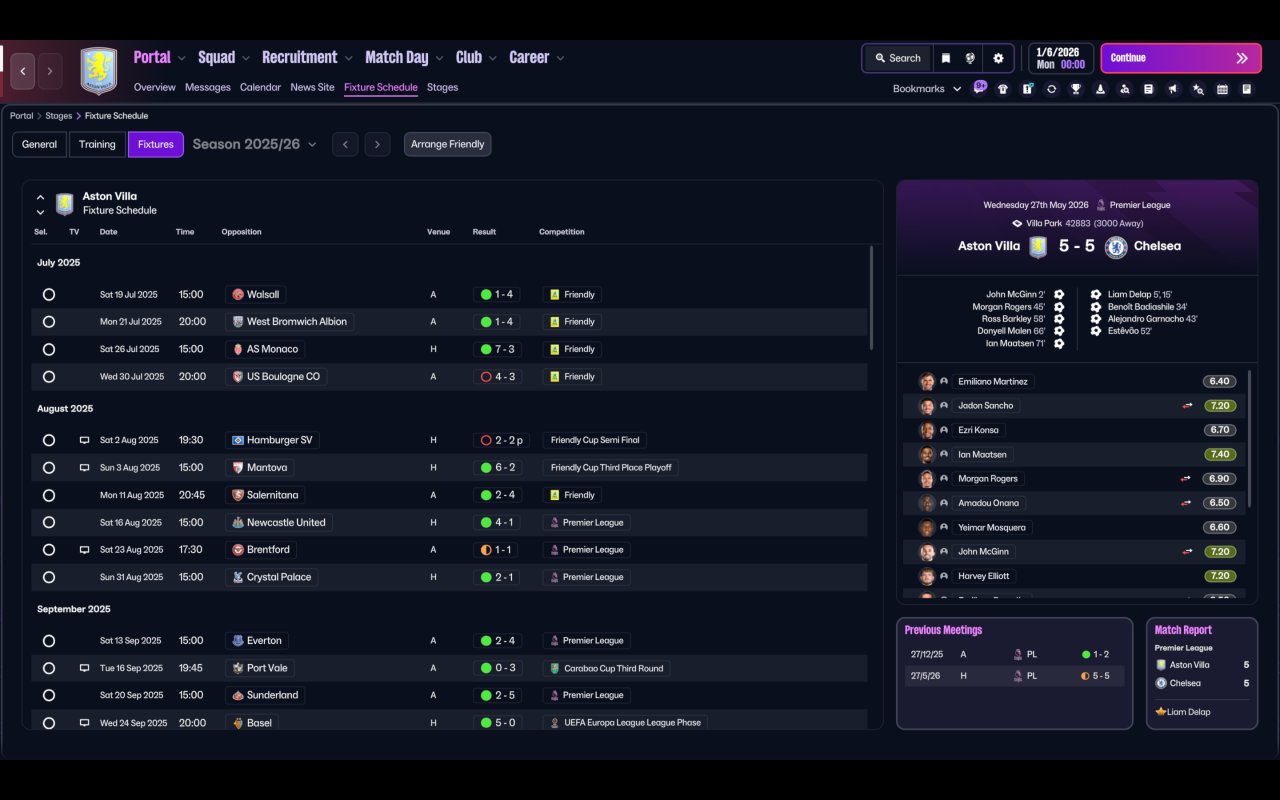The width and height of the screenshot is (1280, 800).
Task: Click the Continue button
Action: [x=1180, y=58]
